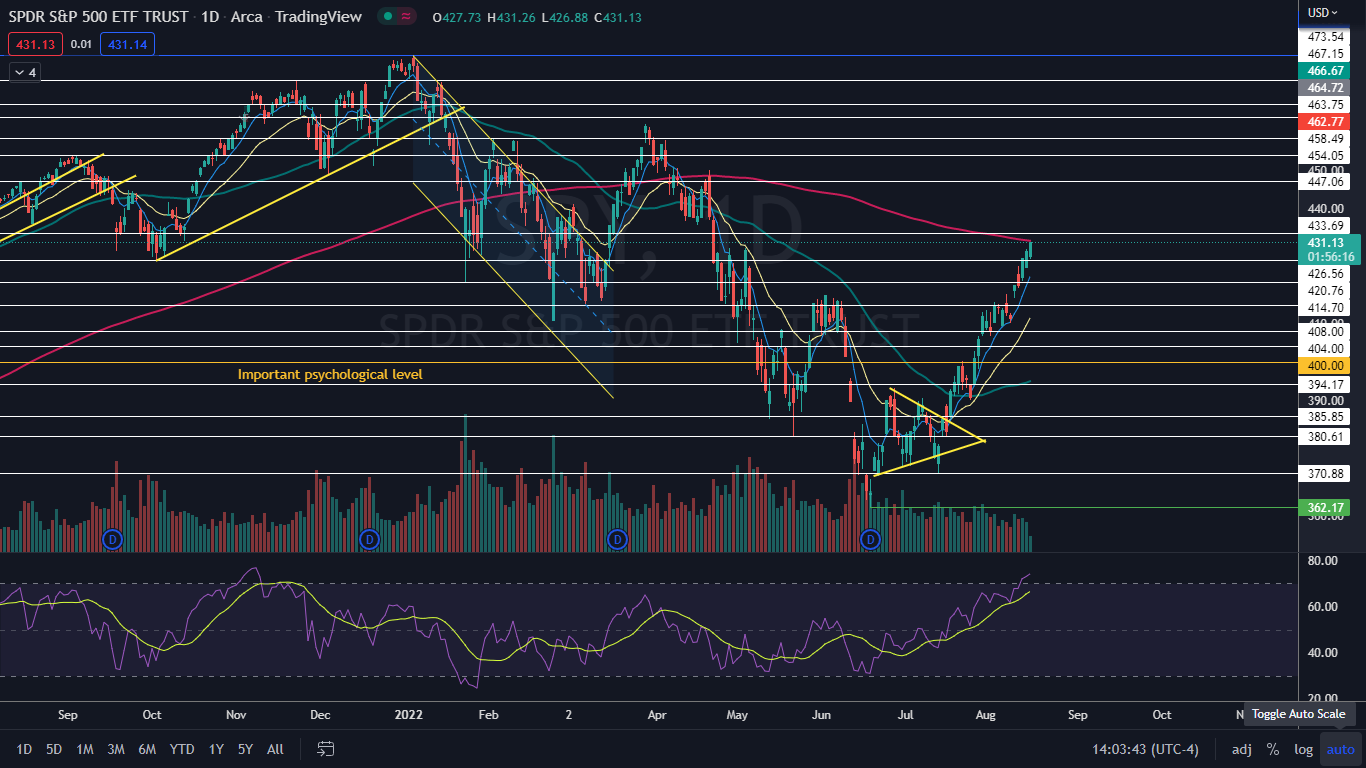
Task: Select the 6M date range
Action: point(147,749)
